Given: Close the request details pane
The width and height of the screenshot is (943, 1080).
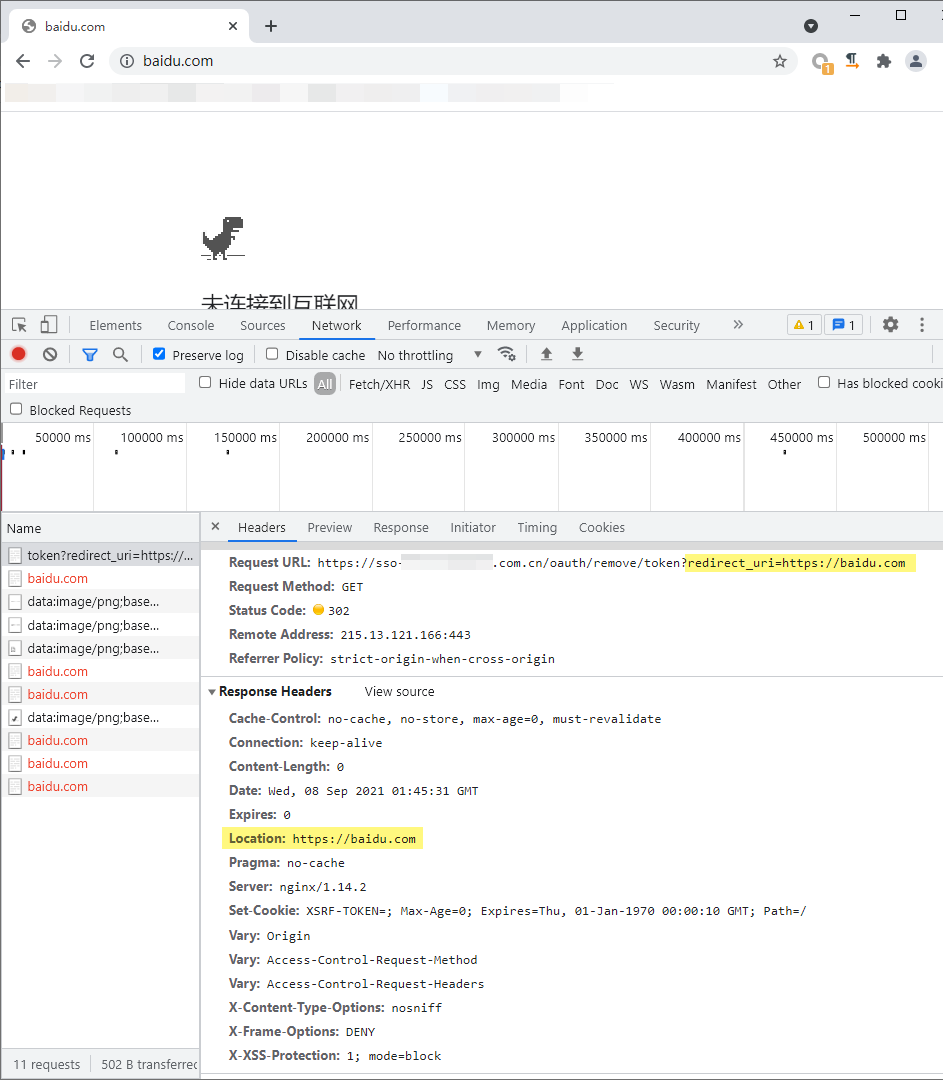Looking at the screenshot, I should 216,527.
